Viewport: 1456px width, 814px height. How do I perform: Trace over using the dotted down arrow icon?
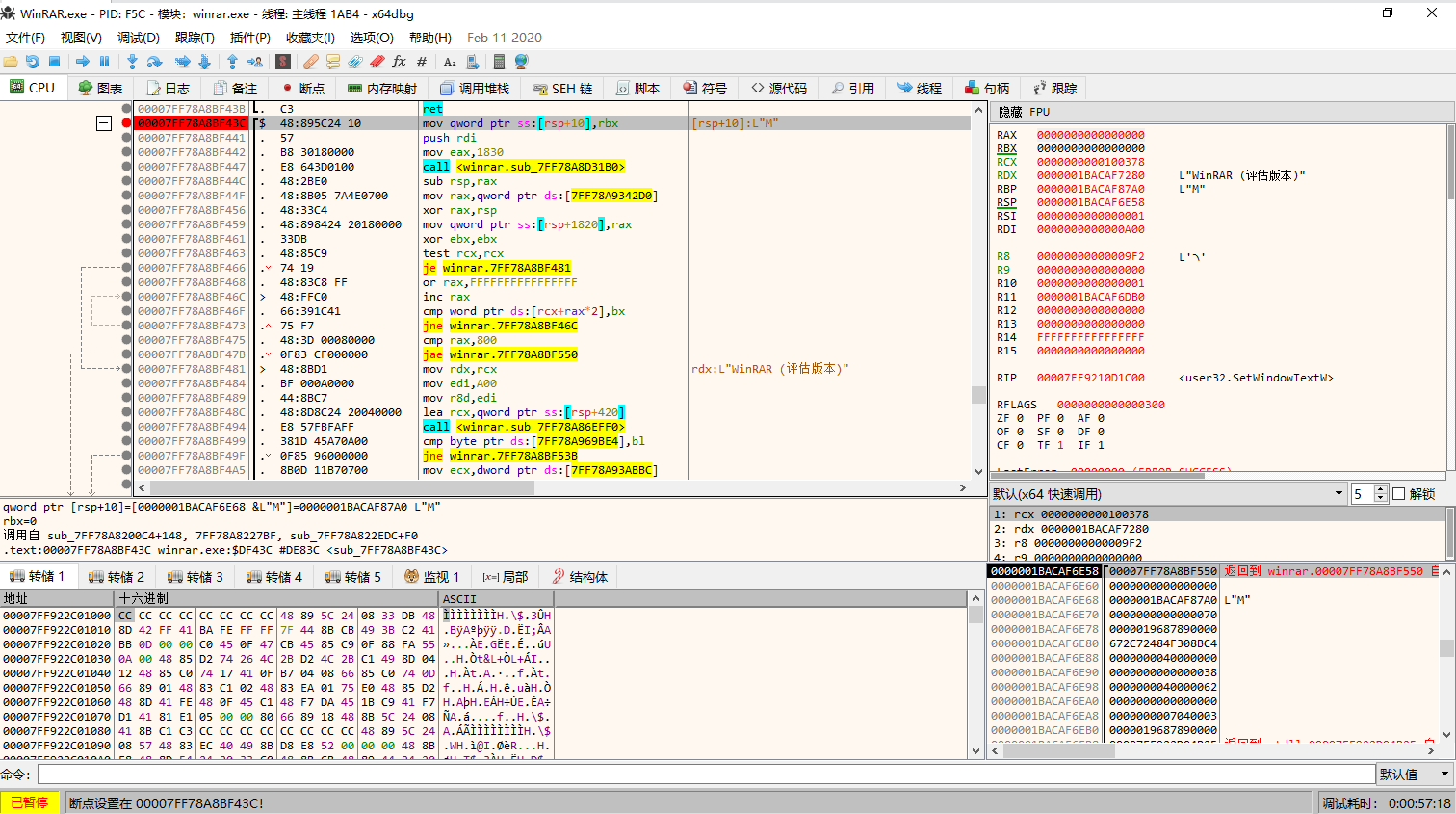(204, 62)
